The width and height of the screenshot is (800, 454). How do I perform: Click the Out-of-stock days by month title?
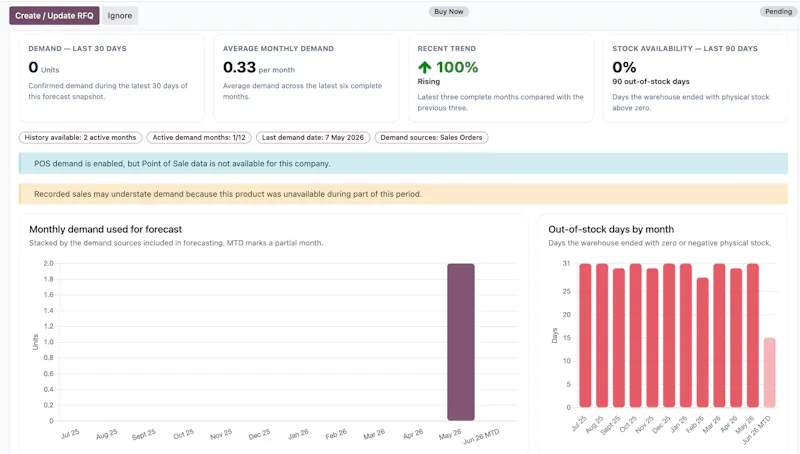(x=611, y=230)
